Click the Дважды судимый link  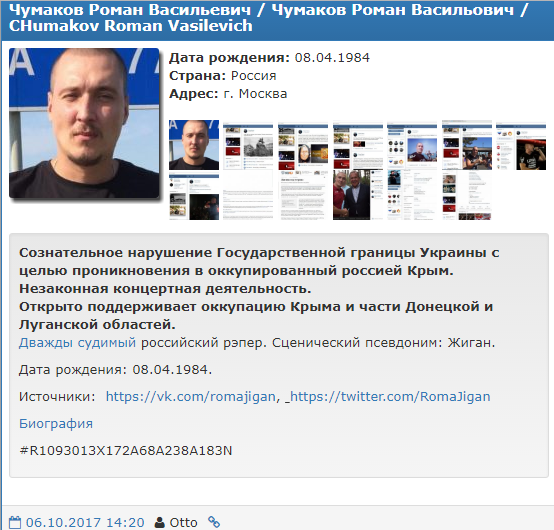[77, 342]
